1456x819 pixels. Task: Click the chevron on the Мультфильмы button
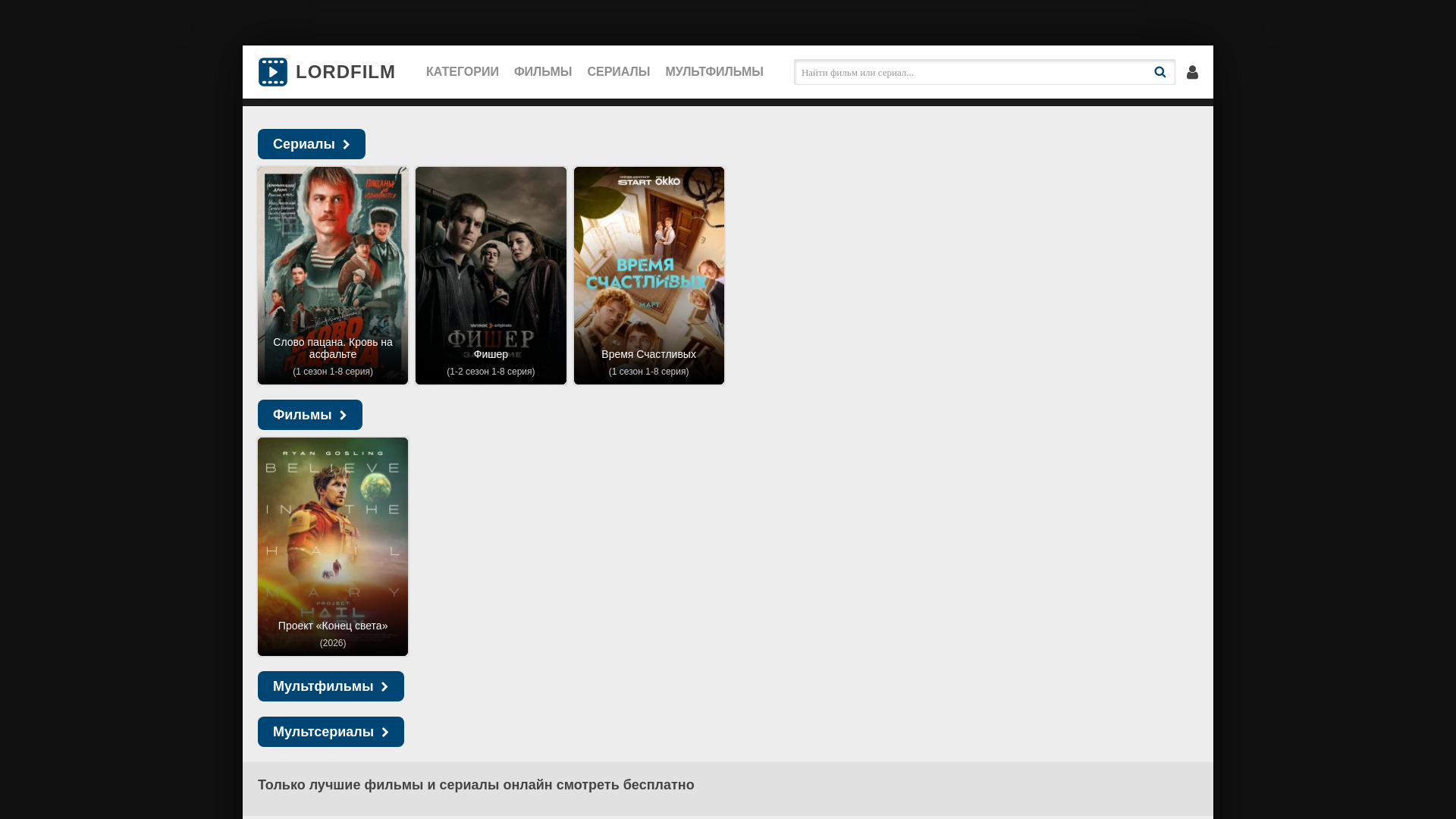(x=385, y=687)
